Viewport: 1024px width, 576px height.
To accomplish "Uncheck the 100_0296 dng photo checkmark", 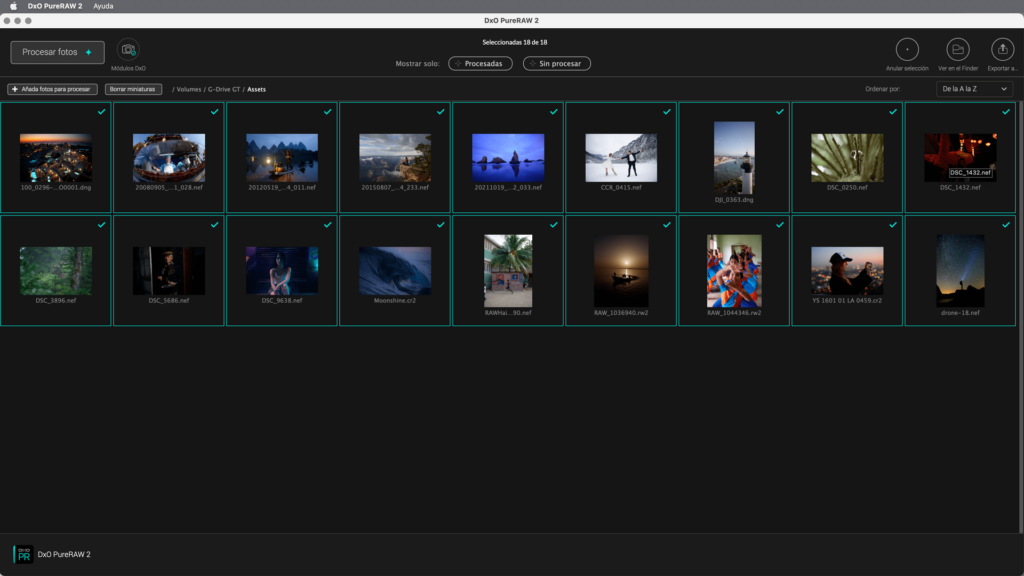I will [101, 112].
